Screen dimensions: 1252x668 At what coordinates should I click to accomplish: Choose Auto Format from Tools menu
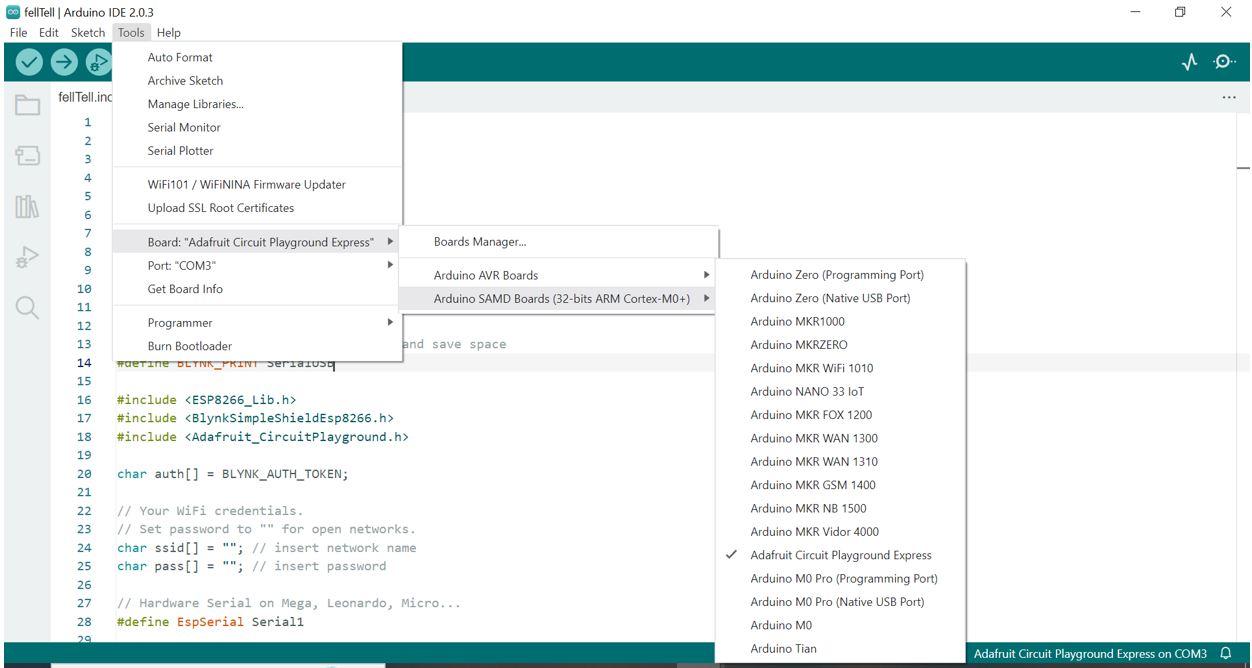(257, 57)
